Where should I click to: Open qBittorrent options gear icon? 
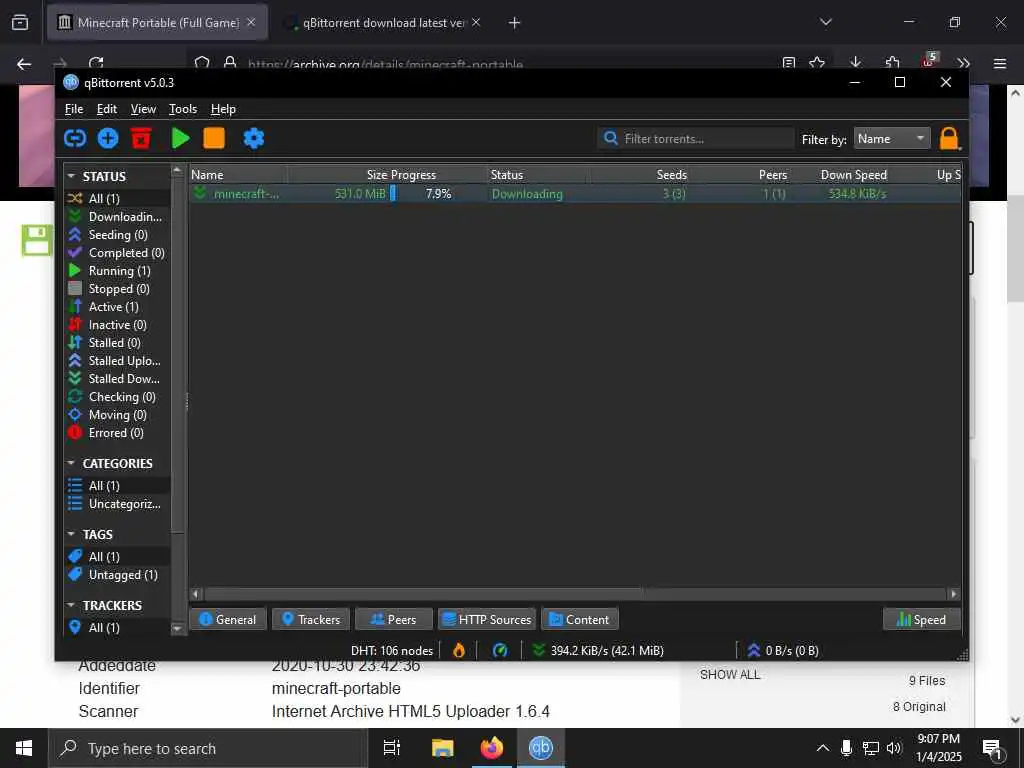[x=254, y=138]
